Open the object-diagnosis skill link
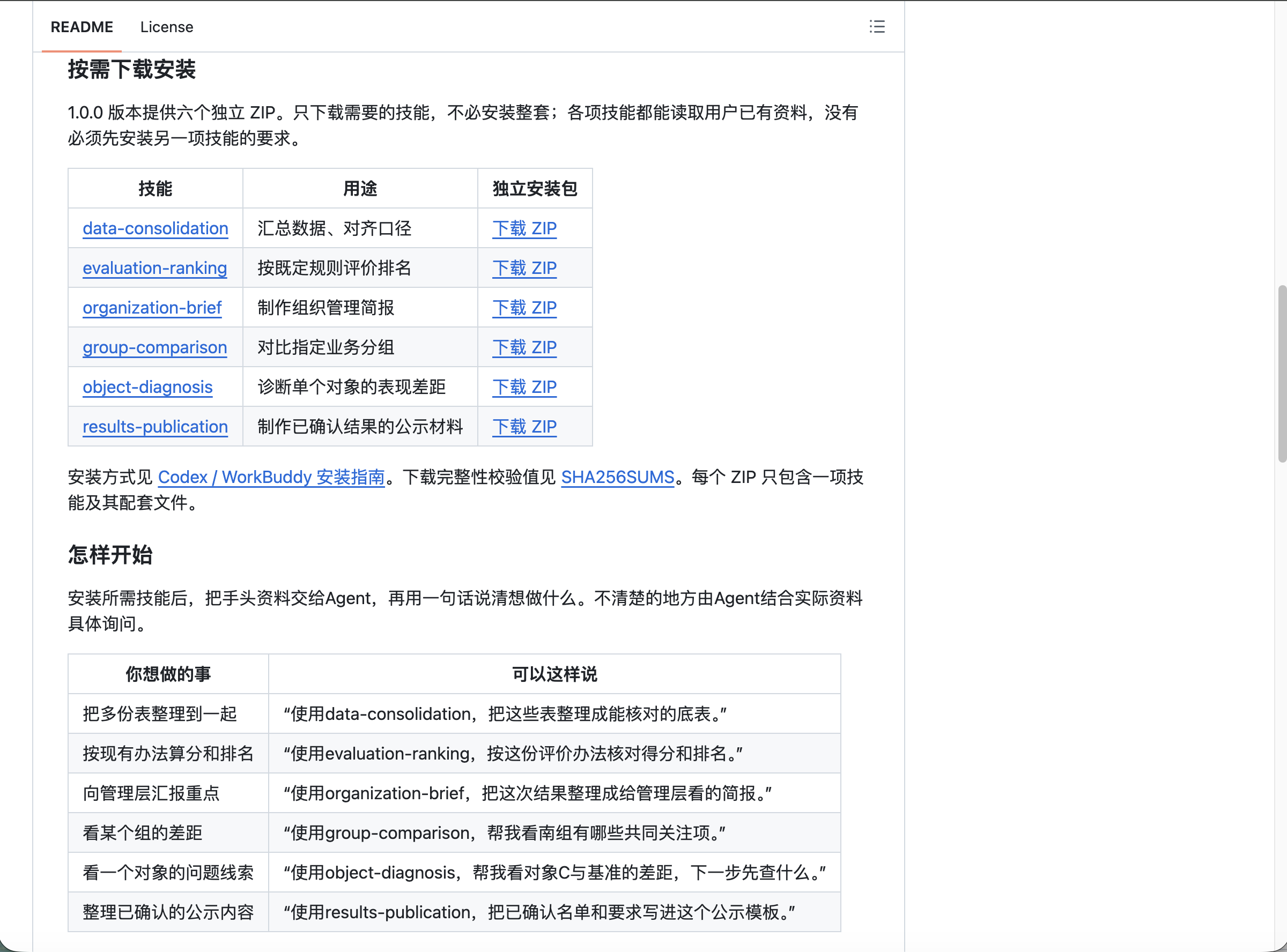The width and height of the screenshot is (1287, 952). click(x=147, y=386)
